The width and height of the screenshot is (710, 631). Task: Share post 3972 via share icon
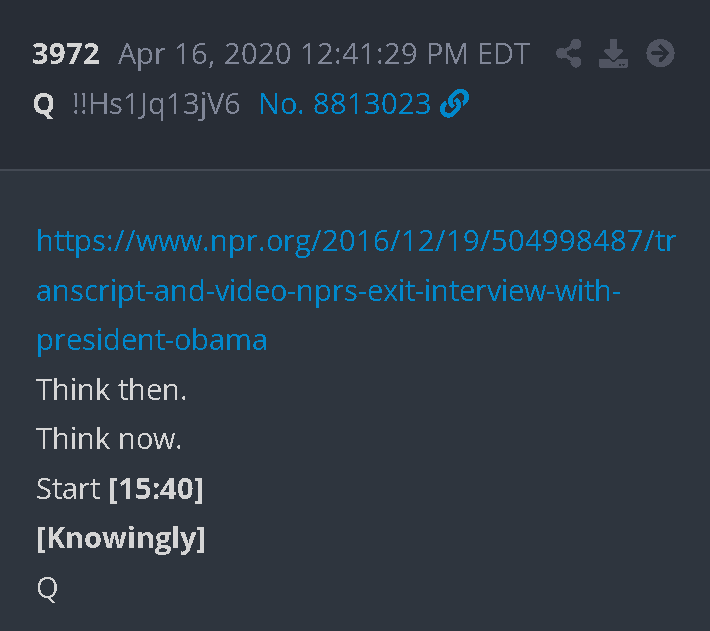(x=569, y=53)
